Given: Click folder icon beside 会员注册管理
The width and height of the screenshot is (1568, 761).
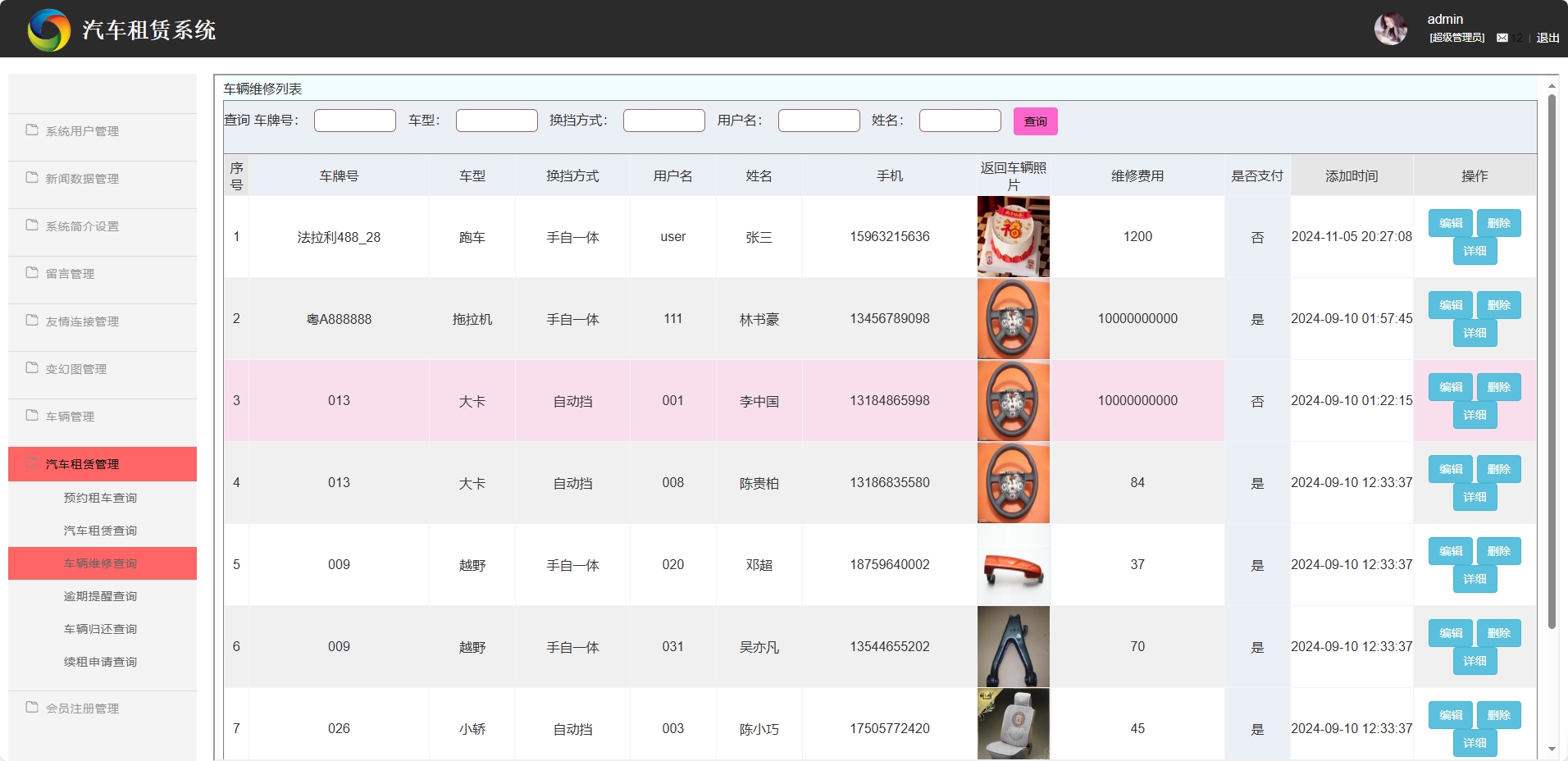Looking at the screenshot, I should [x=32, y=708].
